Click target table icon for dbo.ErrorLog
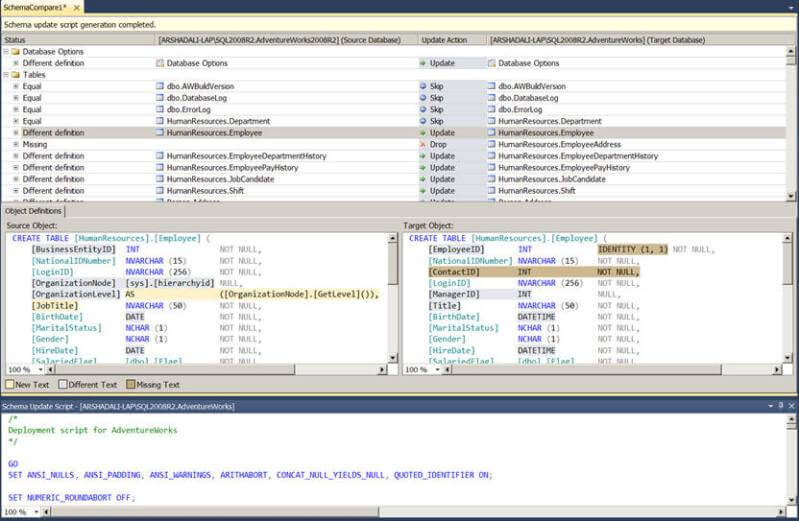 click(492, 109)
